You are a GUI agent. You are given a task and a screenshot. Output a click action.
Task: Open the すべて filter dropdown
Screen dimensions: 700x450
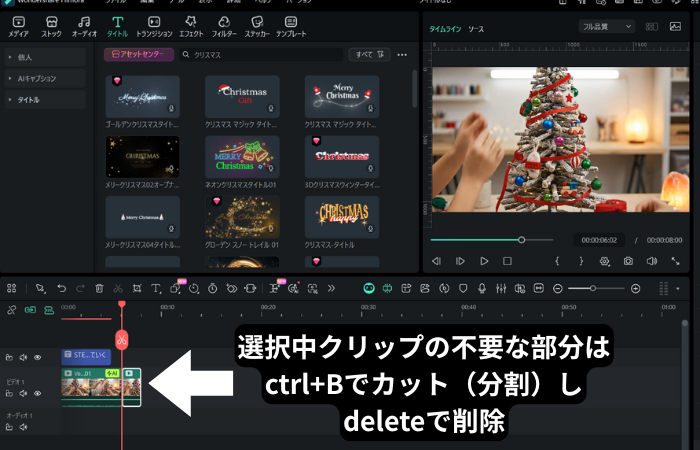369,54
